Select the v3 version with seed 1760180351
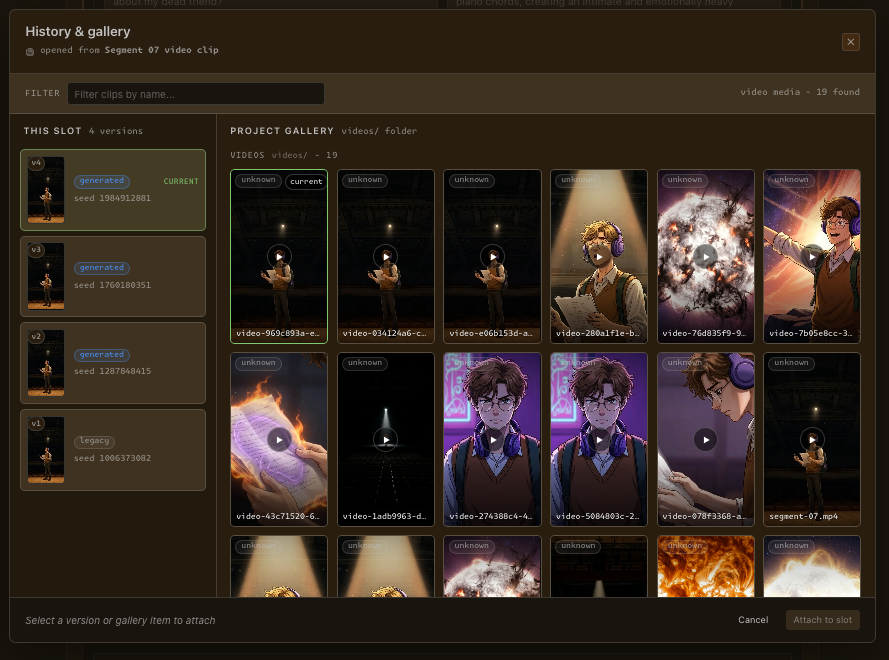 (113, 277)
